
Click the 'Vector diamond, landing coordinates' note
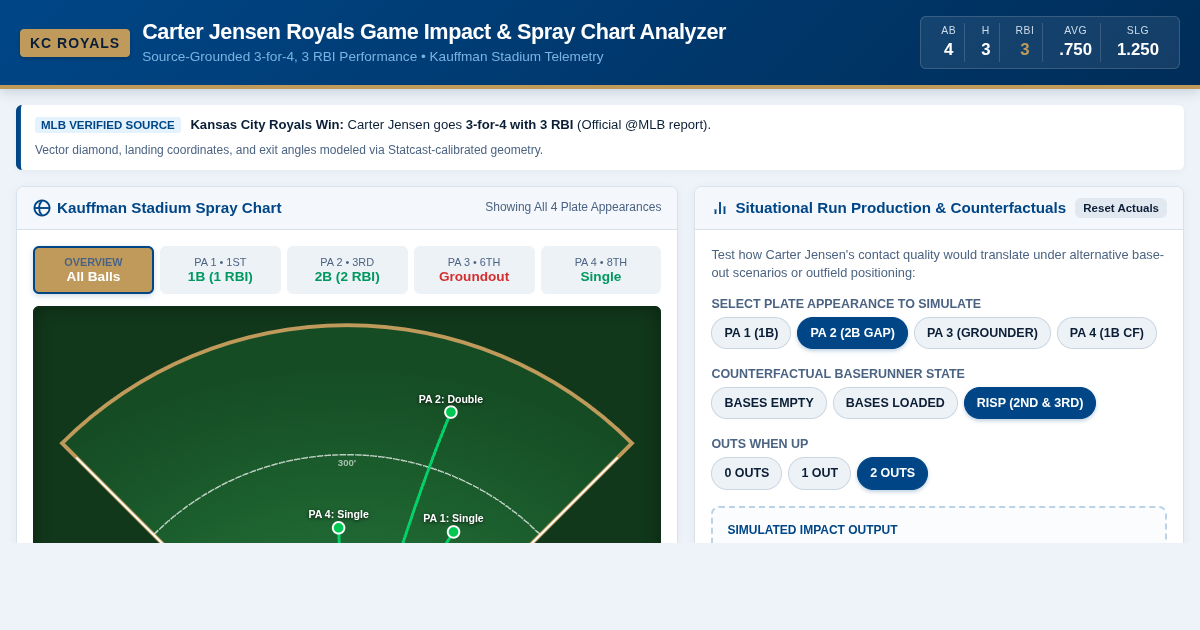tap(289, 150)
